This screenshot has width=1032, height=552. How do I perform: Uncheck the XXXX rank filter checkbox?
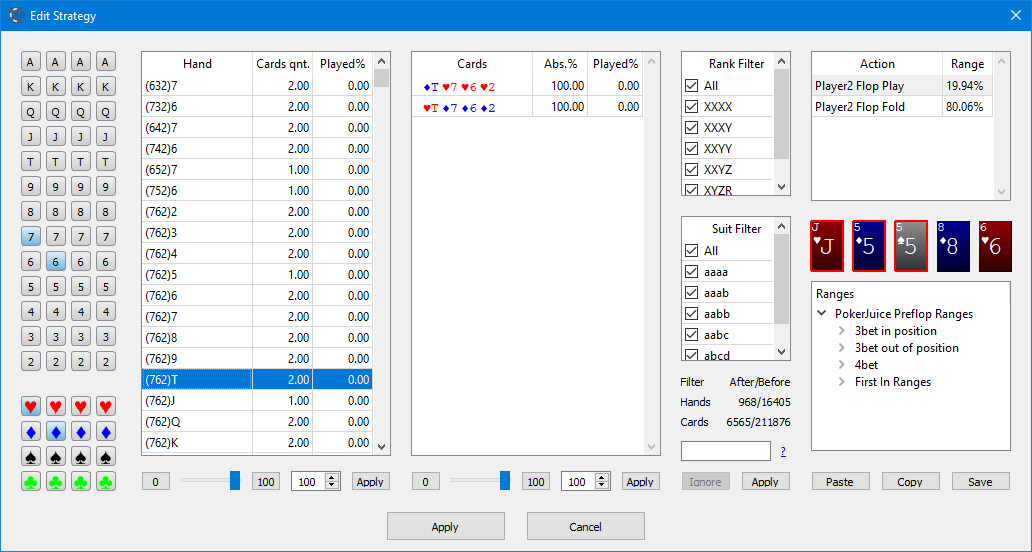pyautogui.click(x=691, y=107)
